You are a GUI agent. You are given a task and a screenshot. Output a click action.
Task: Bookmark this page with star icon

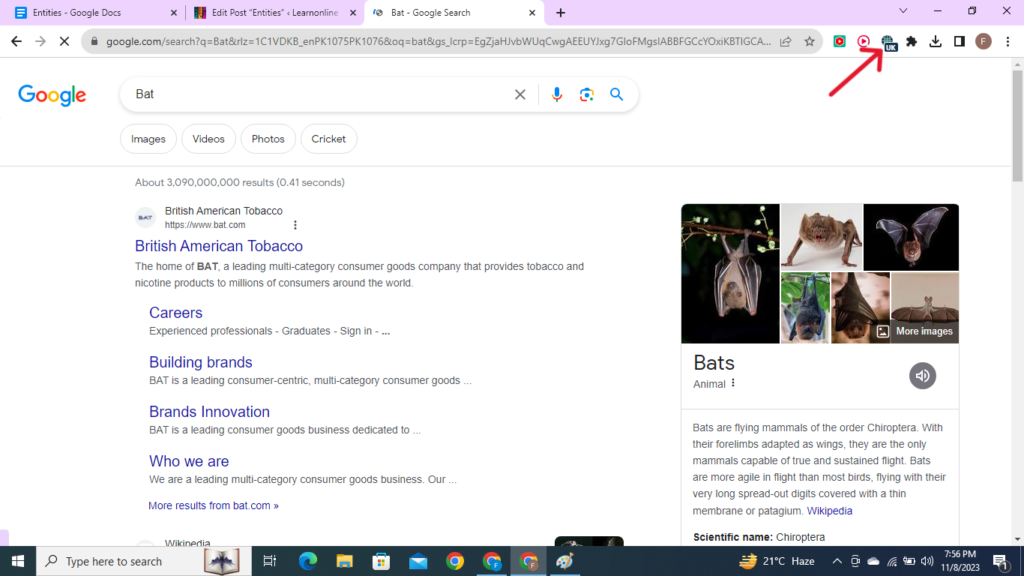(810, 41)
